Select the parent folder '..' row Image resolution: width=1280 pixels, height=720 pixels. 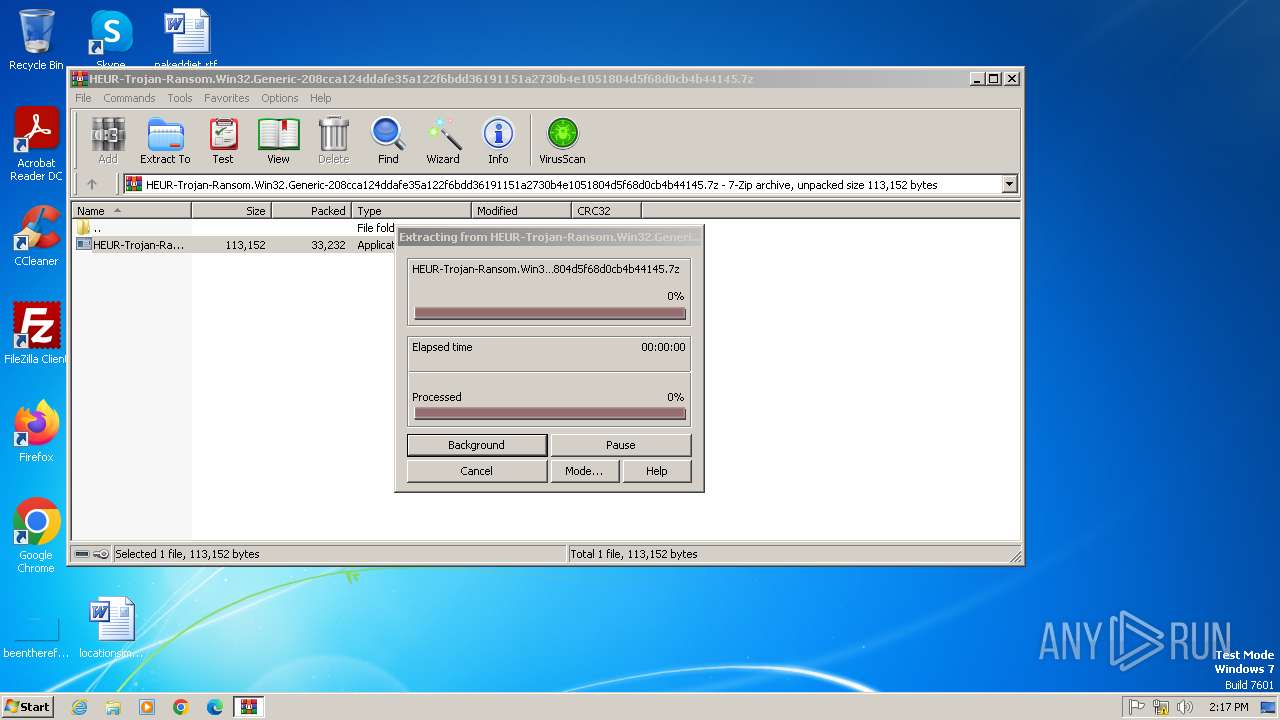pos(235,228)
